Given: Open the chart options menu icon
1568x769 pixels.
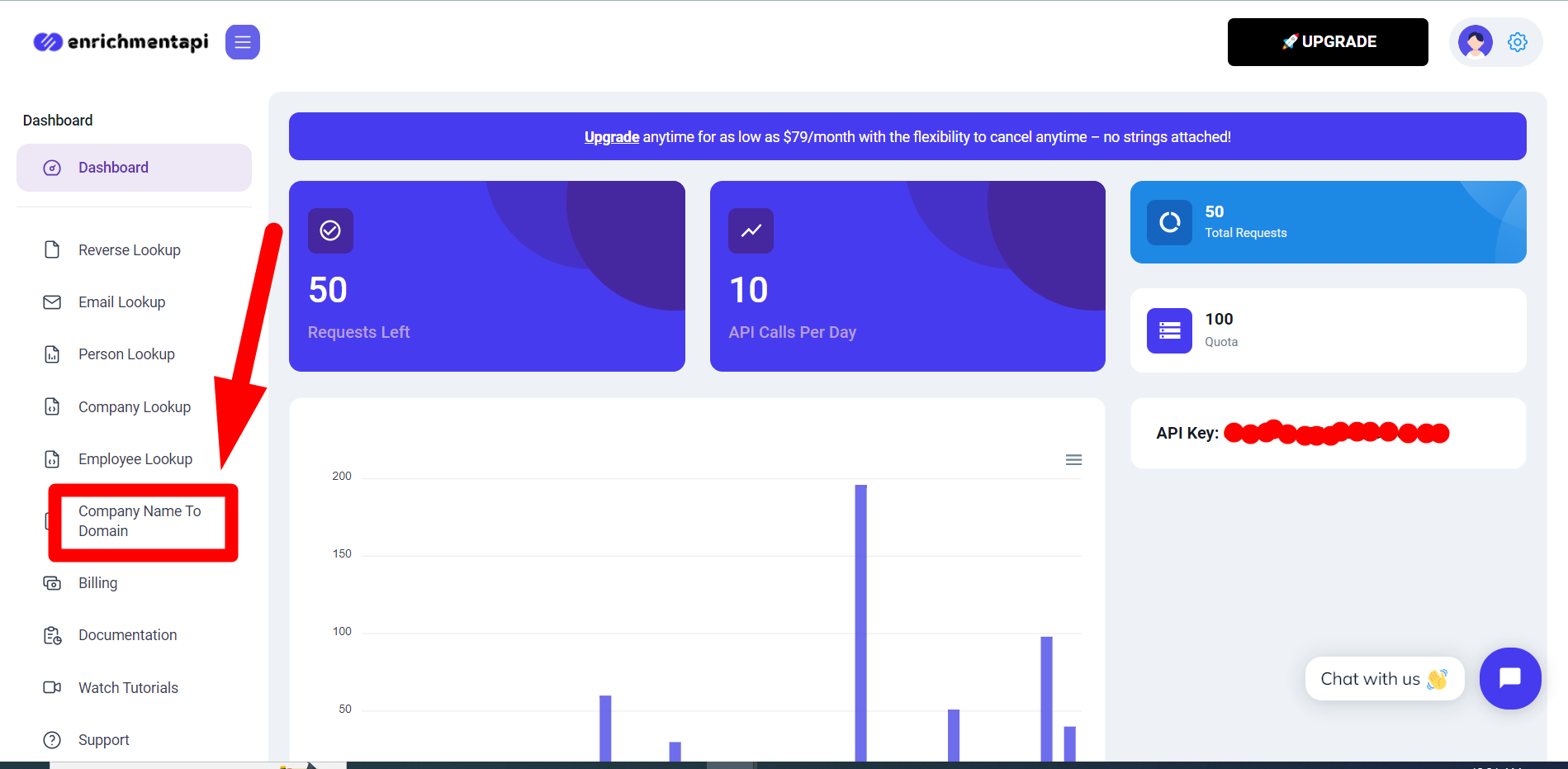Looking at the screenshot, I should (1073, 460).
